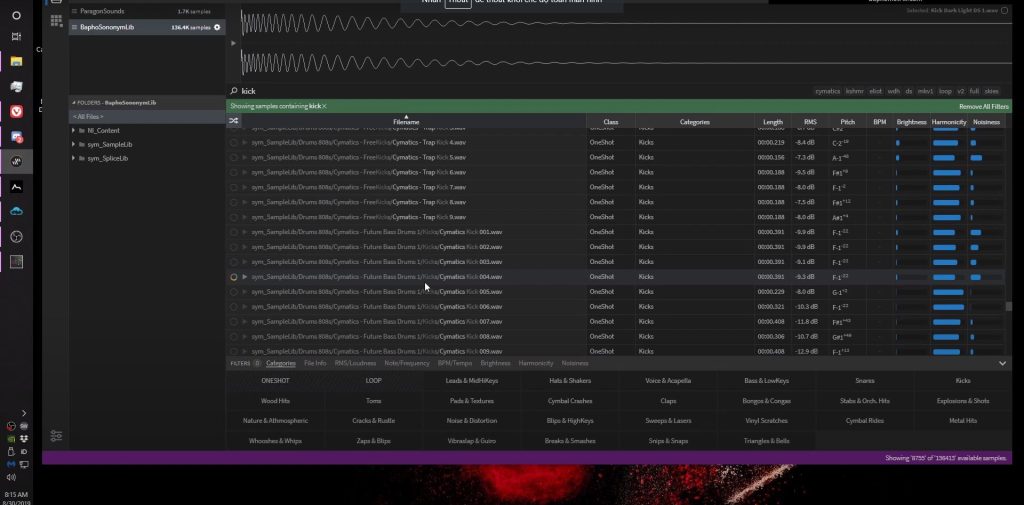Screen dimensions: 1024x505
Task: Open File Explorer from taskbar
Action: coord(16,61)
